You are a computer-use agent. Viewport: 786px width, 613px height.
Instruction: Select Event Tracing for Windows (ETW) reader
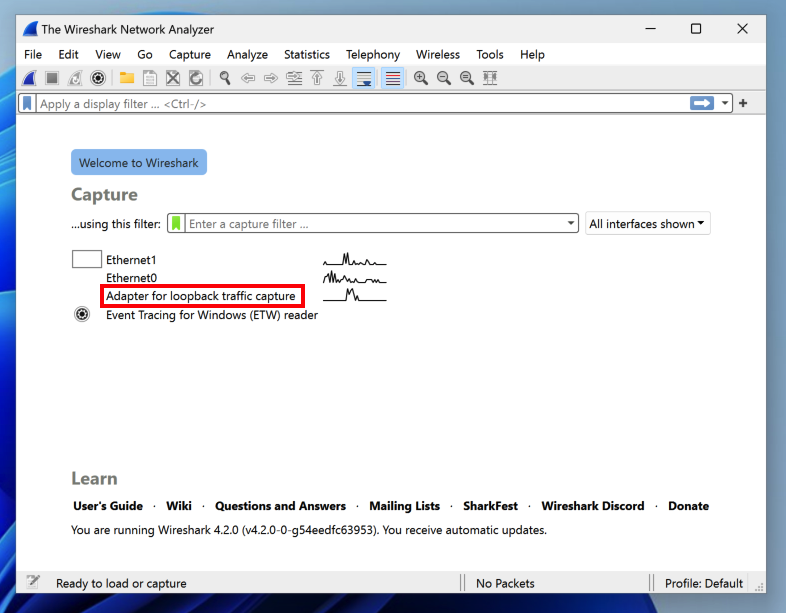pyautogui.click(x=212, y=315)
